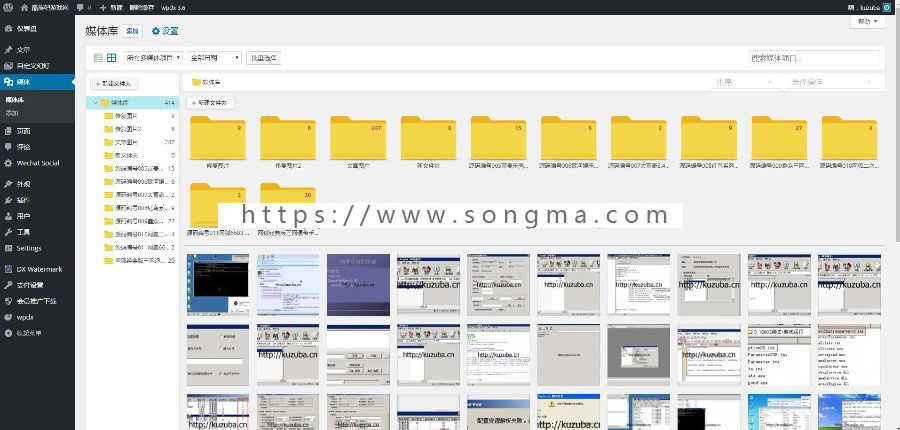This screenshot has width=900, height=430.
Task: Switch media library to list view
Action: 98,58
